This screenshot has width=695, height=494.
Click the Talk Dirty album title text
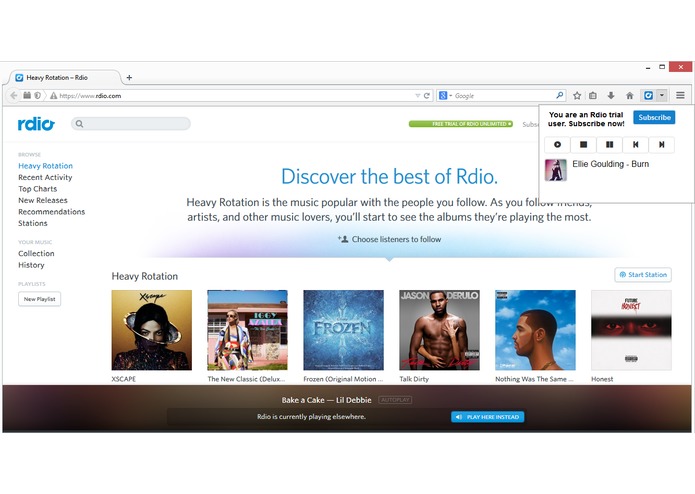pyautogui.click(x=414, y=379)
